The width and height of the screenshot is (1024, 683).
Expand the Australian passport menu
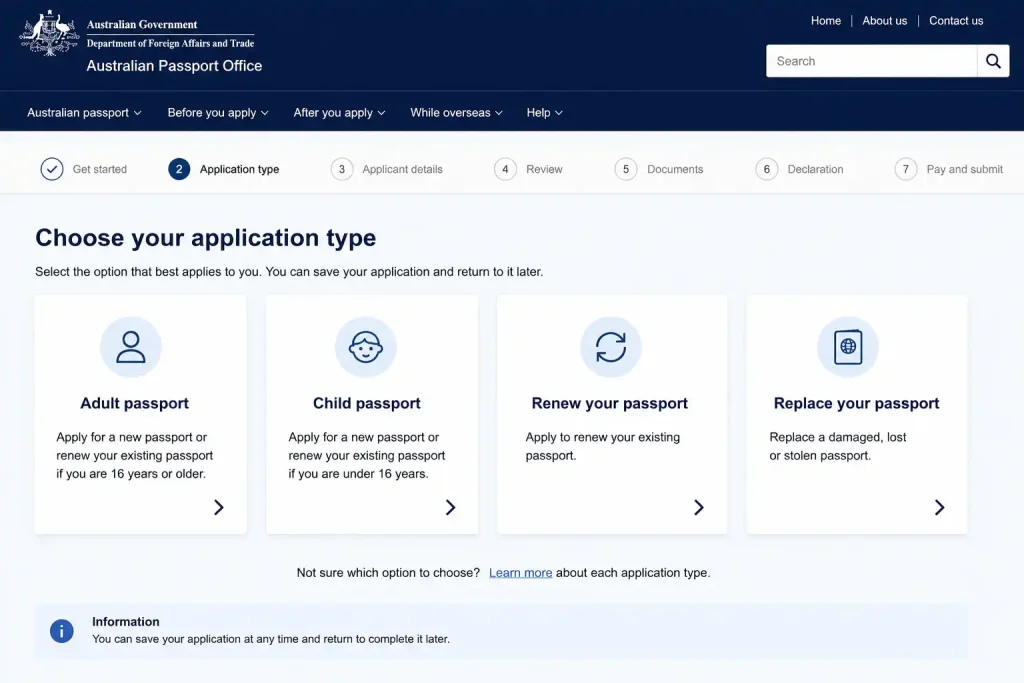[x=84, y=112]
